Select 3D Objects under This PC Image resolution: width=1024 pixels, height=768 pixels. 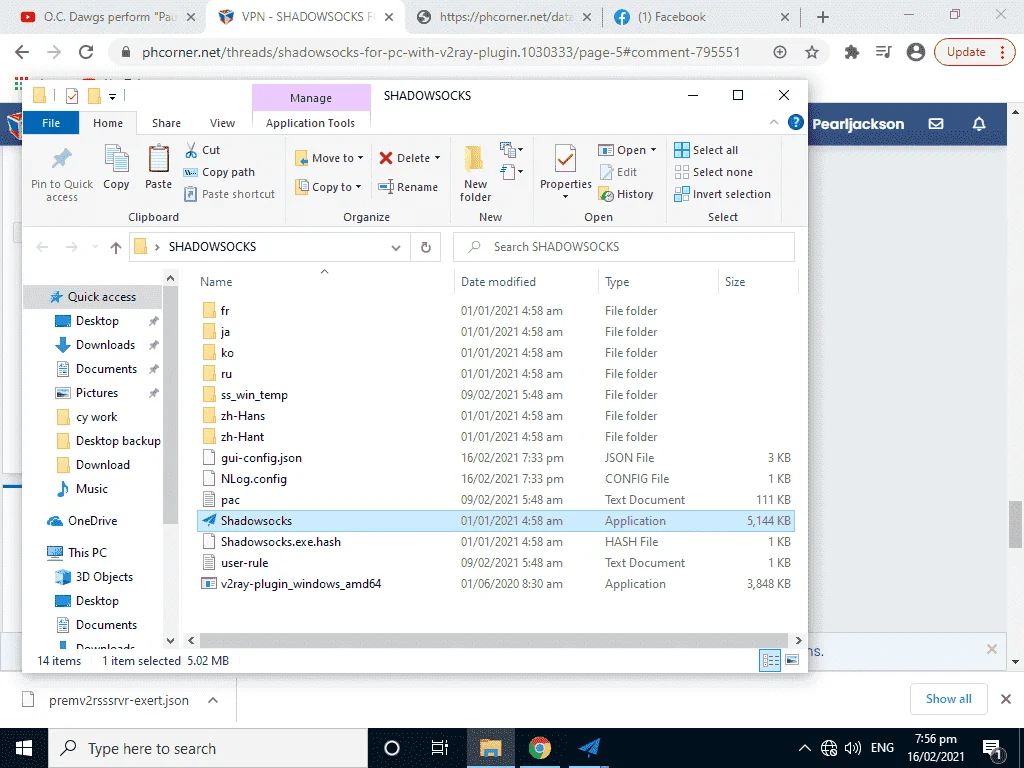(104, 577)
